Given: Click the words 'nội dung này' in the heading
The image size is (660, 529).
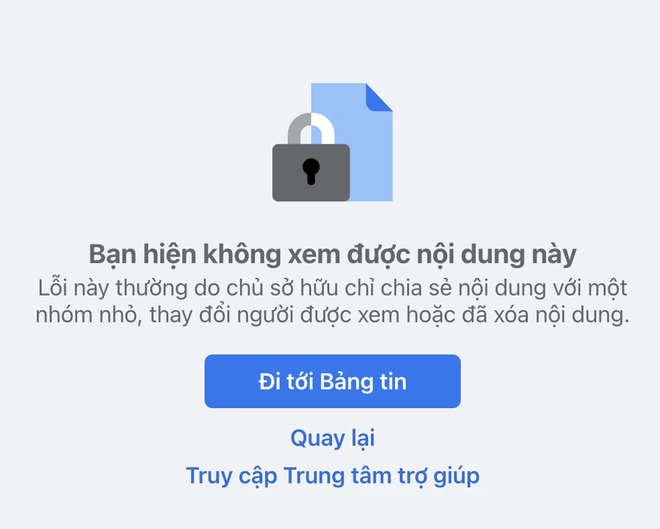Looking at the screenshot, I should (497, 255).
